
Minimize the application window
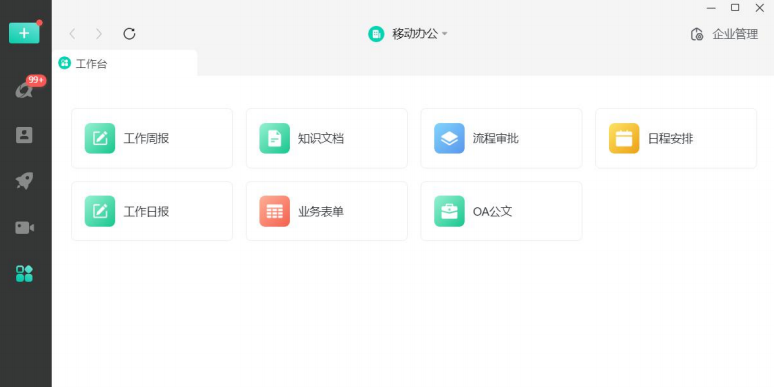(711, 8)
